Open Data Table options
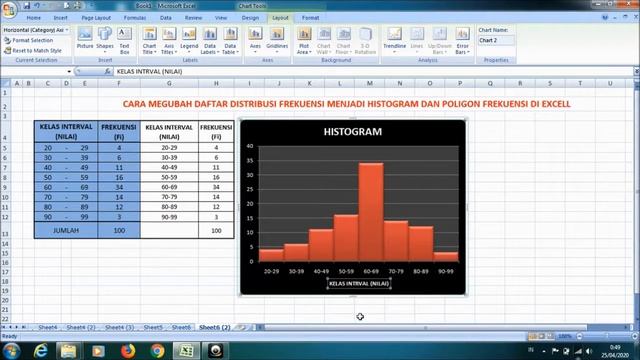 (x=230, y=40)
